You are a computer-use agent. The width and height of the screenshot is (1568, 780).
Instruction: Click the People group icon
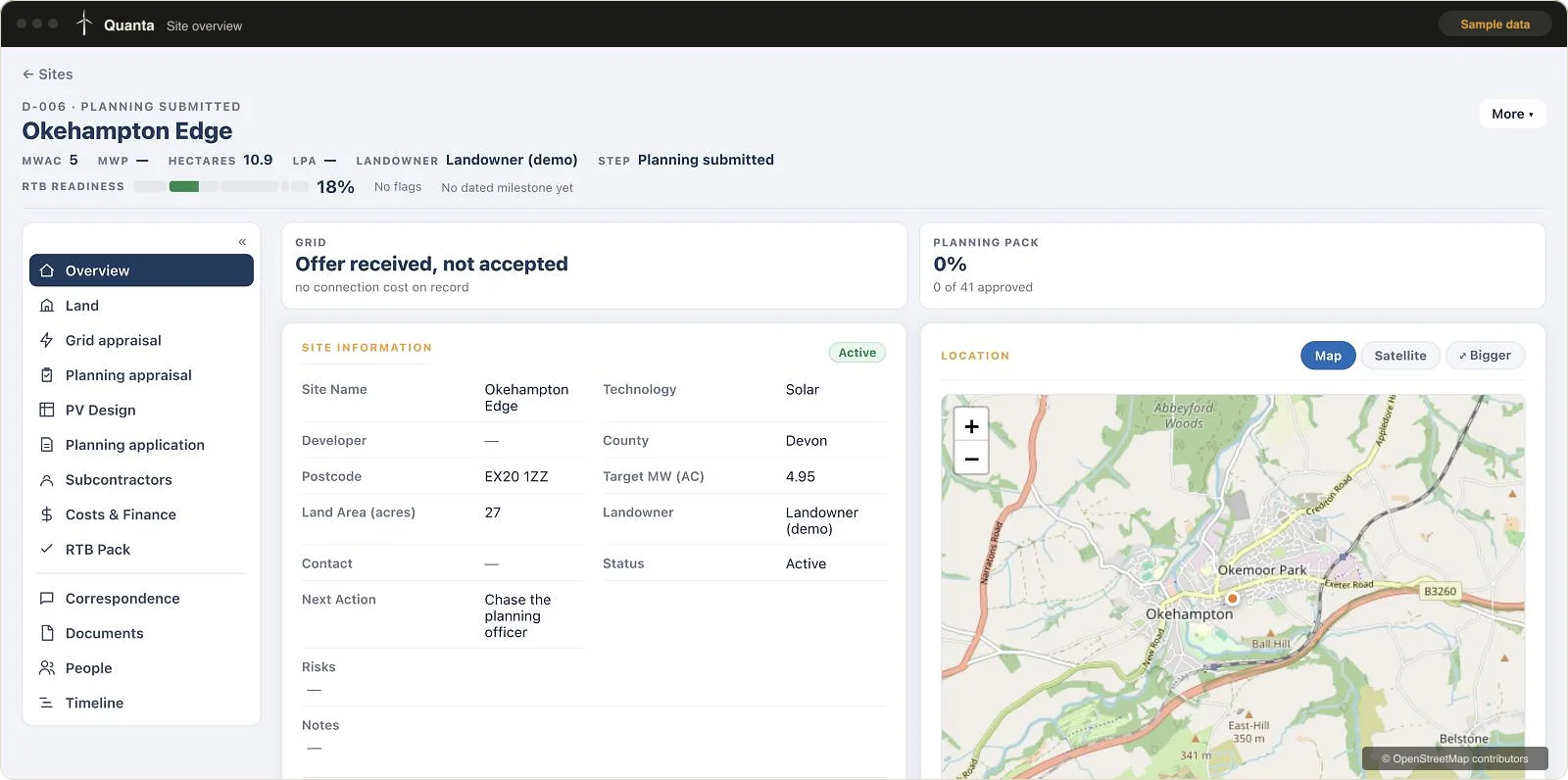tap(46, 668)
